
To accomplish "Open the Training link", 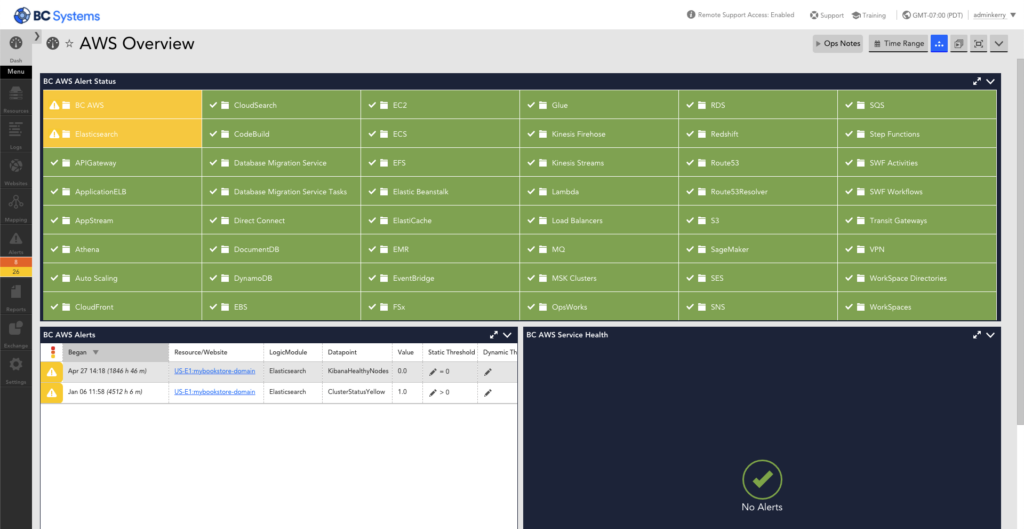I will [869, 14].
